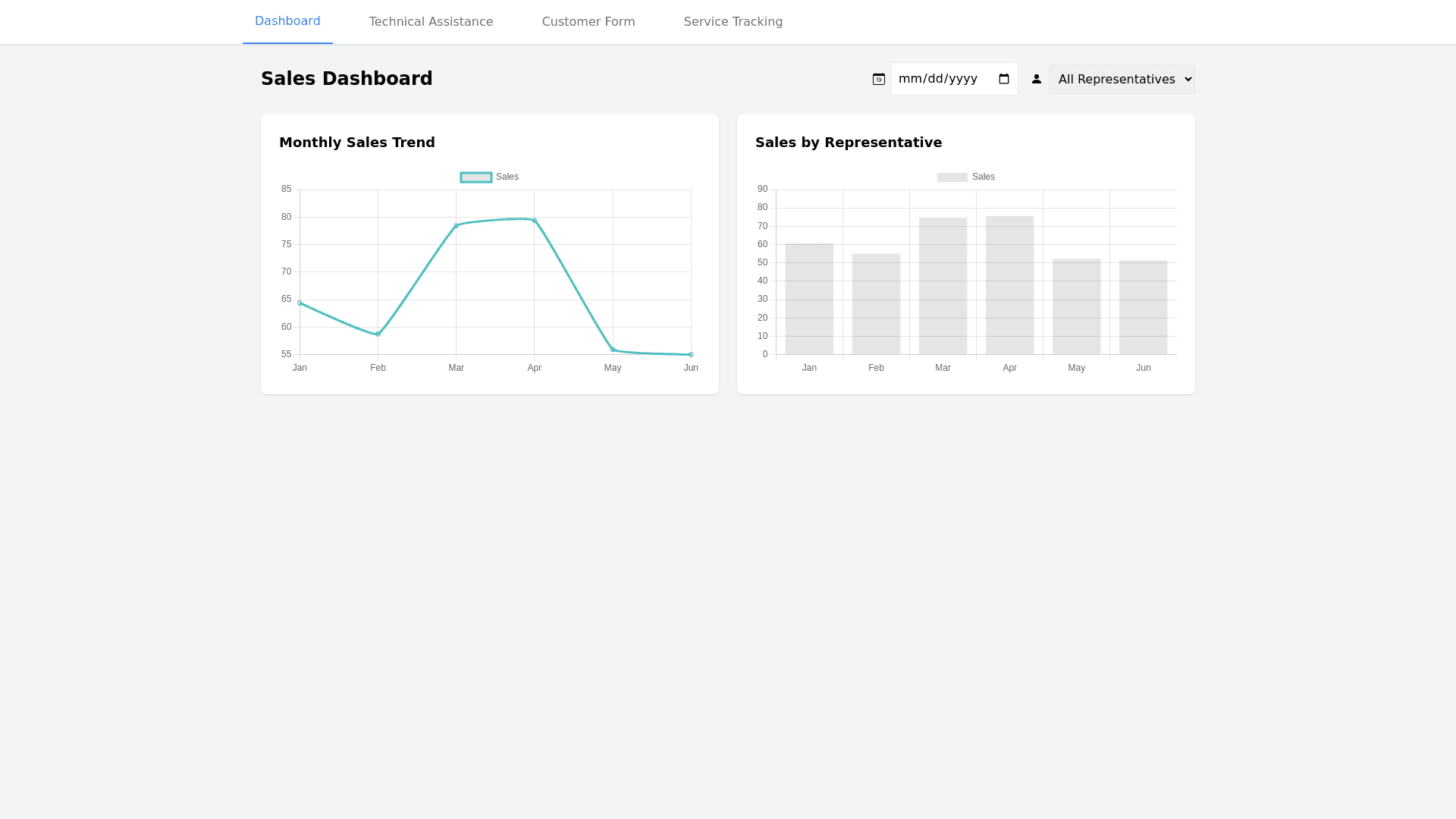The width and height of the screenshot is (1456, 819).
Task: Toggle Sales legend in Monthly Sales Trend chart
Action: coord(489,177)
